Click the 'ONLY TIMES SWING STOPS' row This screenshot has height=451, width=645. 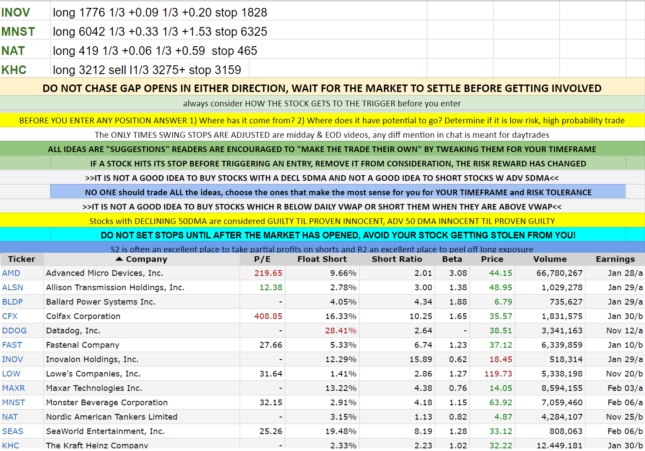coord(322,135)
